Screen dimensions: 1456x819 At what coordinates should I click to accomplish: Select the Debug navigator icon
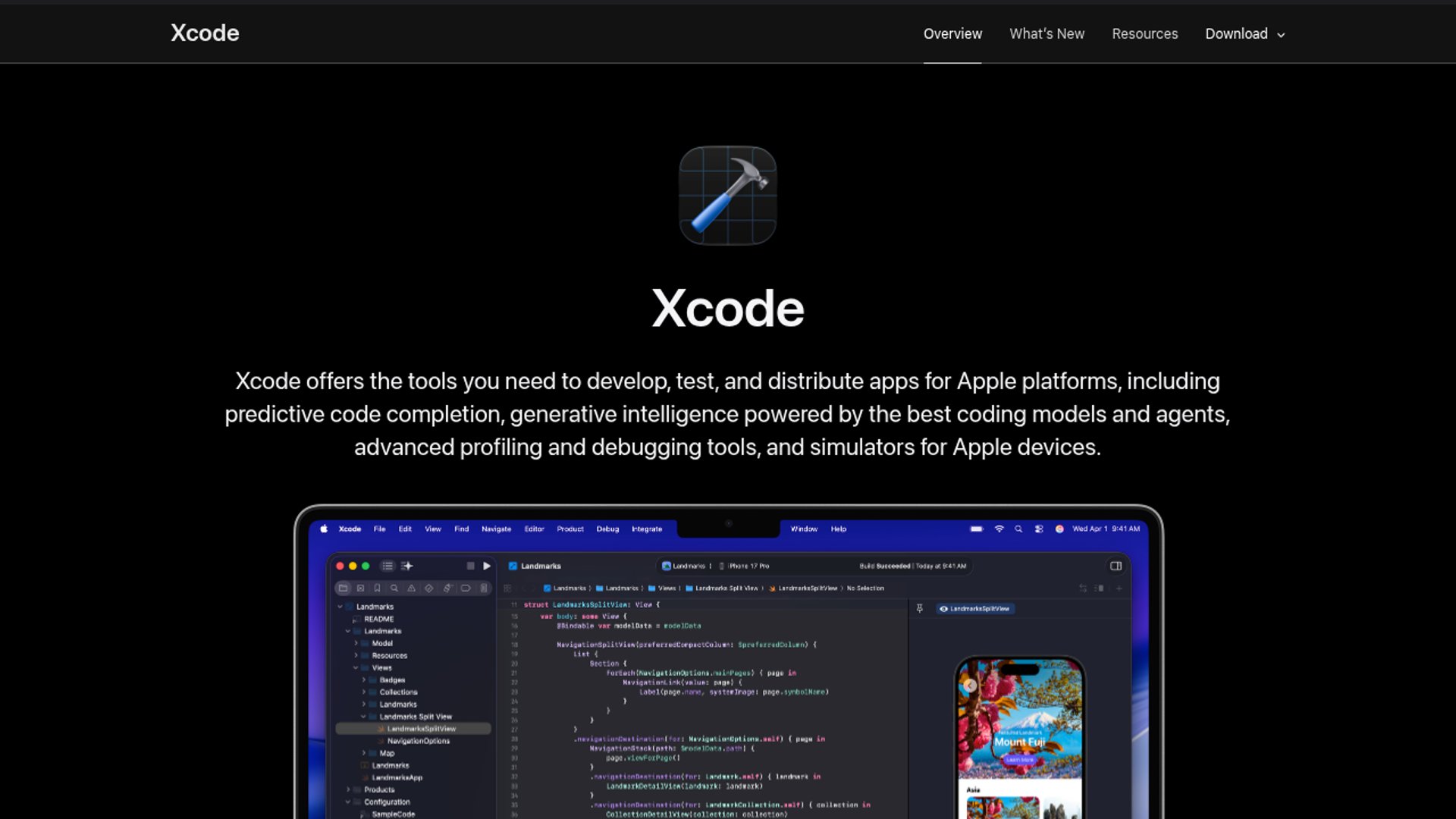pos(447,588)
